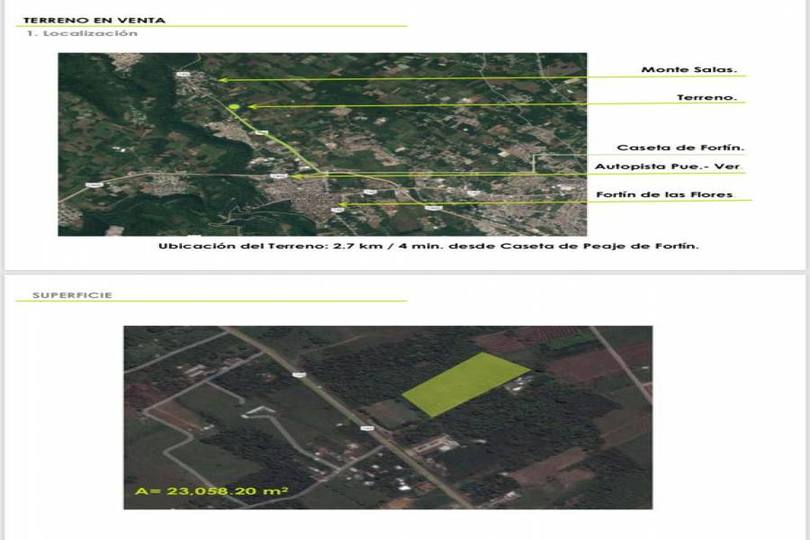Click the green Terreno dot on the location map

pyautogui.click(x=234, y=106)
